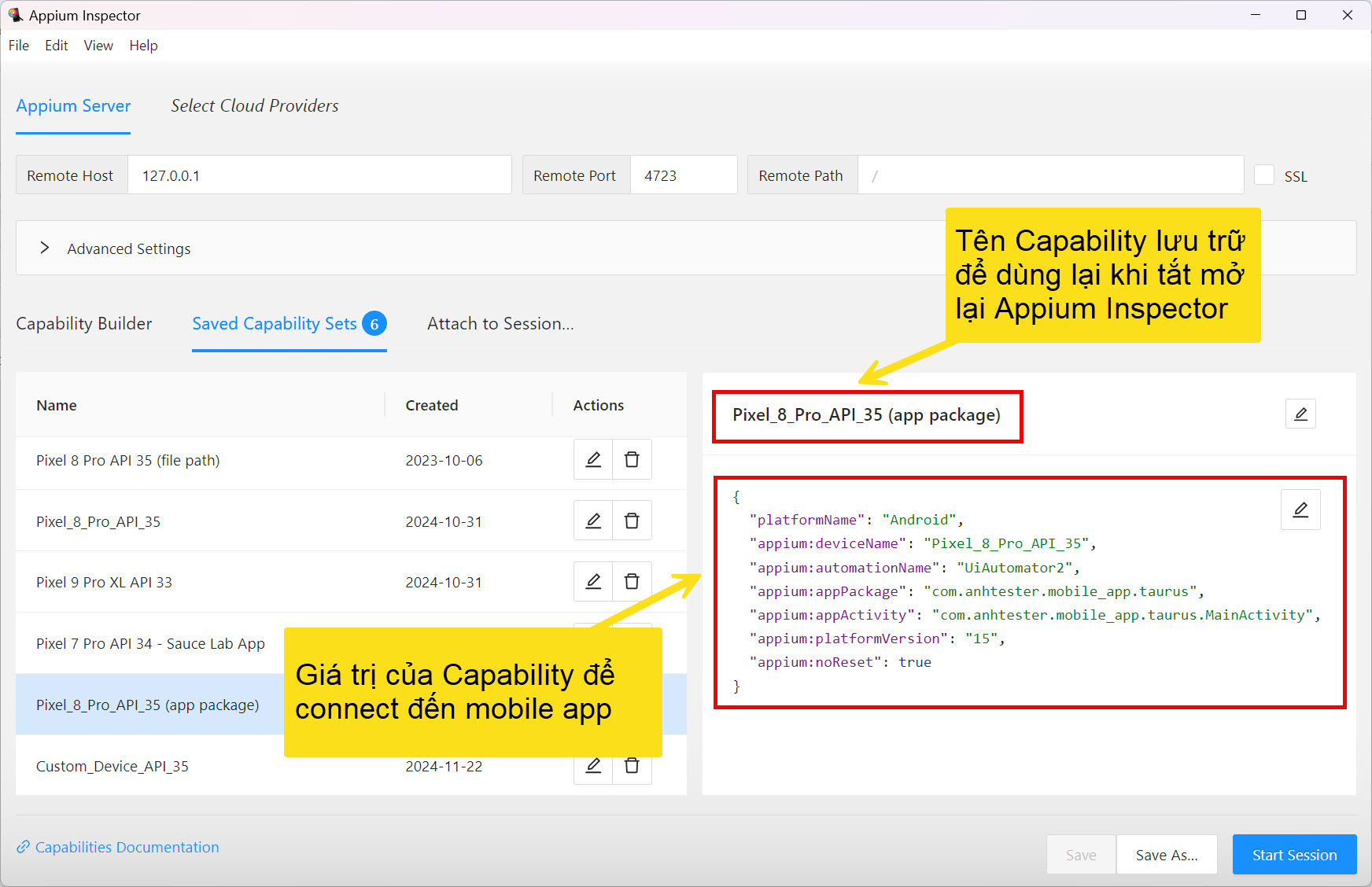The width and height of the screenshot is (1372, 887).
Task: Select Pixel 8 Pro API 35 (file path) row
Action: point(351,460)
